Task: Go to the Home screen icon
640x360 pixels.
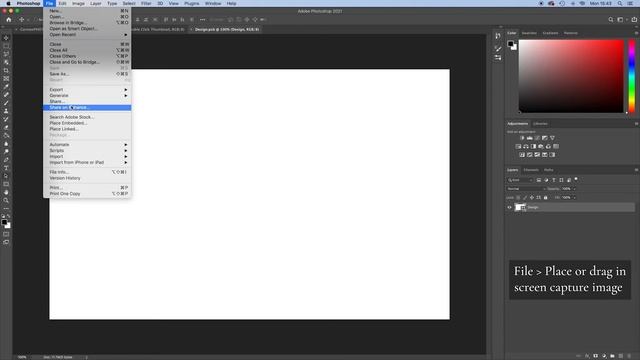Action: [x=9, y=19]
